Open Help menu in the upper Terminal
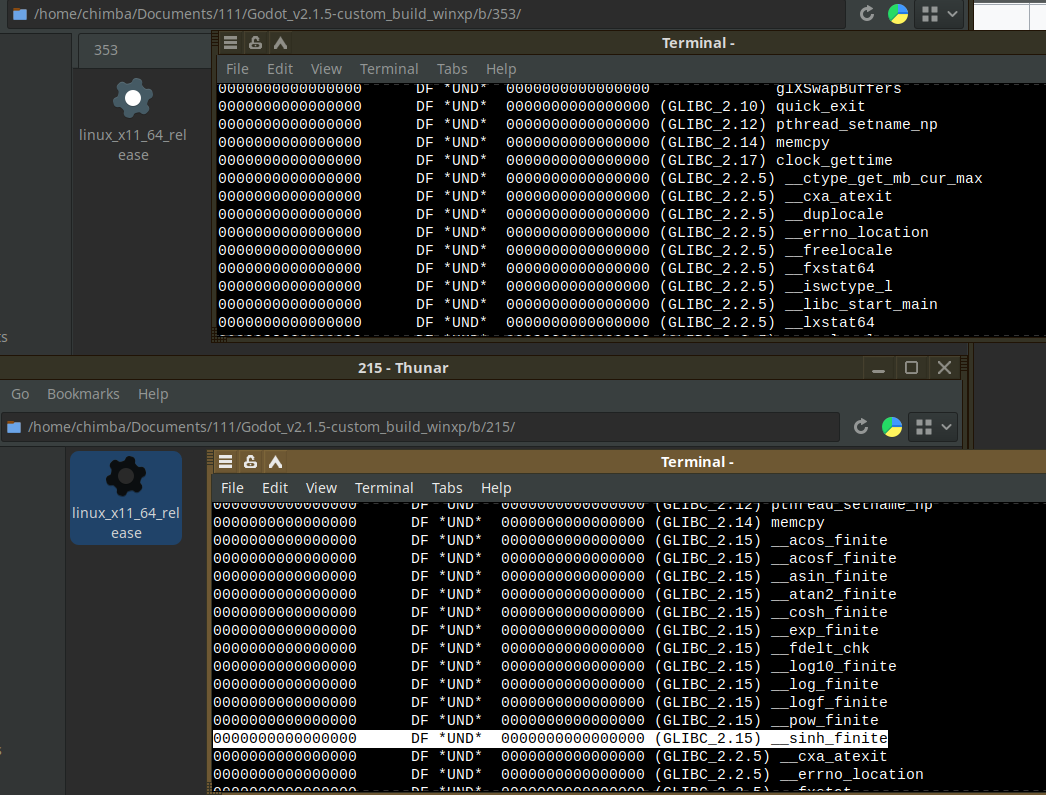 click(501, 69)
